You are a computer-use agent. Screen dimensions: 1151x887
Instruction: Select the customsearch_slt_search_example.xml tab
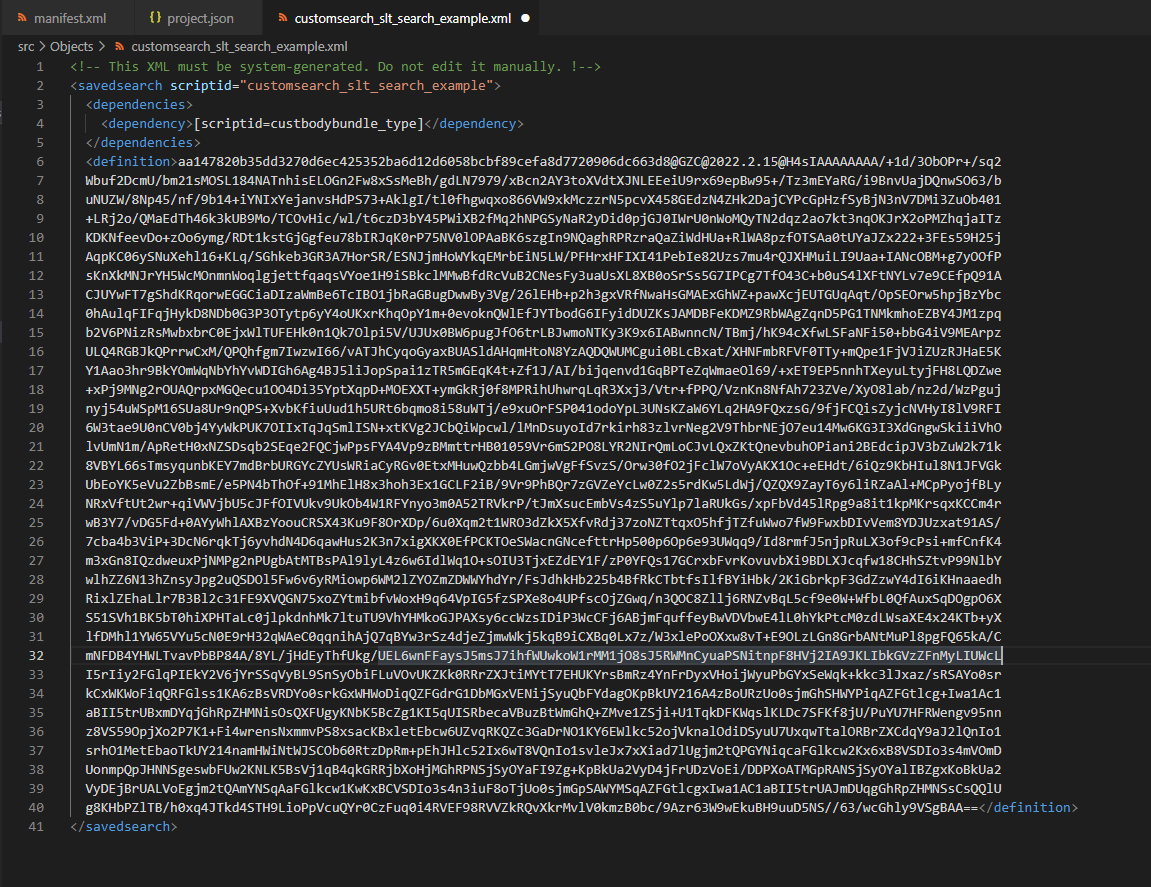point(400,18)
